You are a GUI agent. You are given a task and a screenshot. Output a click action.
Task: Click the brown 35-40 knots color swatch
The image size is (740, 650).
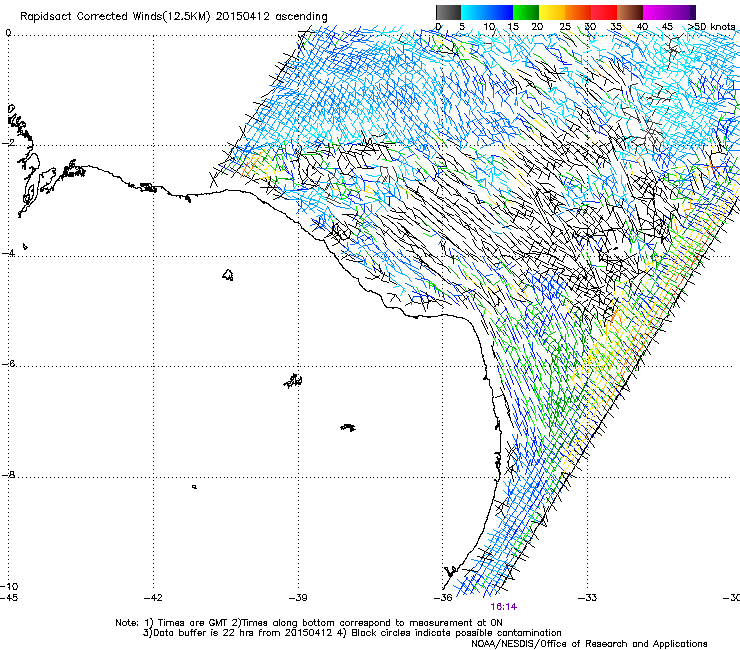click(x=630, y=12)
